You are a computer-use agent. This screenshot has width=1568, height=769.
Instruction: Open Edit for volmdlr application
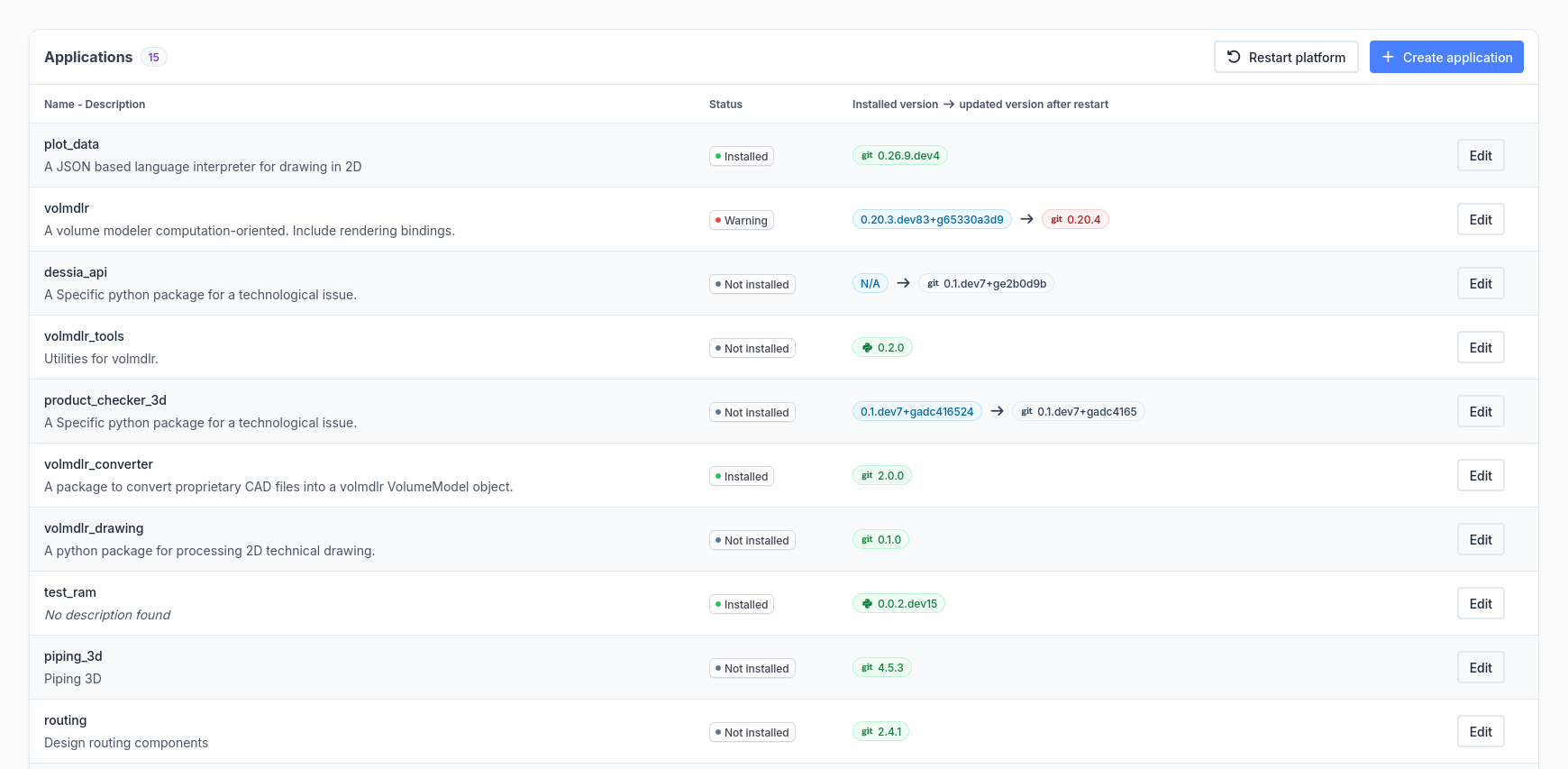pyautogui.click(x=1480, y=220)
